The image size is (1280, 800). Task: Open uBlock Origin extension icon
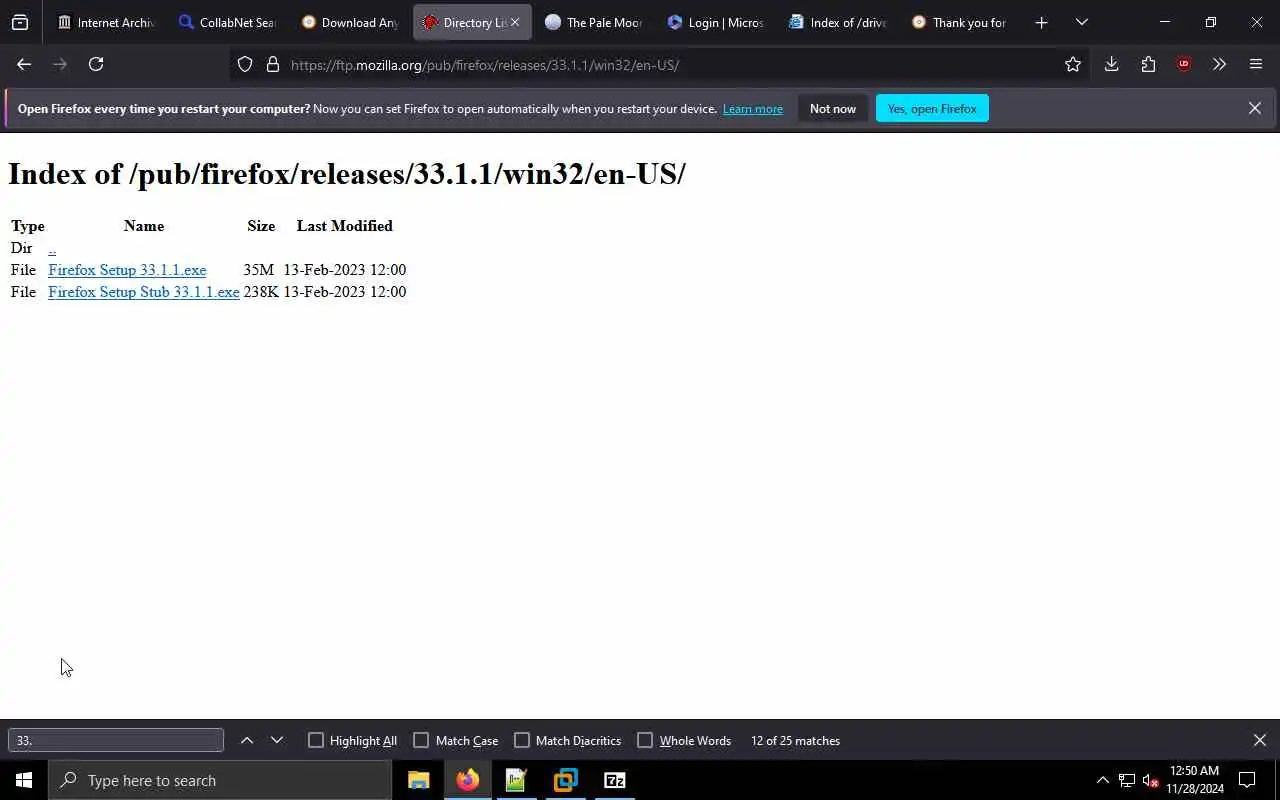1184,64
